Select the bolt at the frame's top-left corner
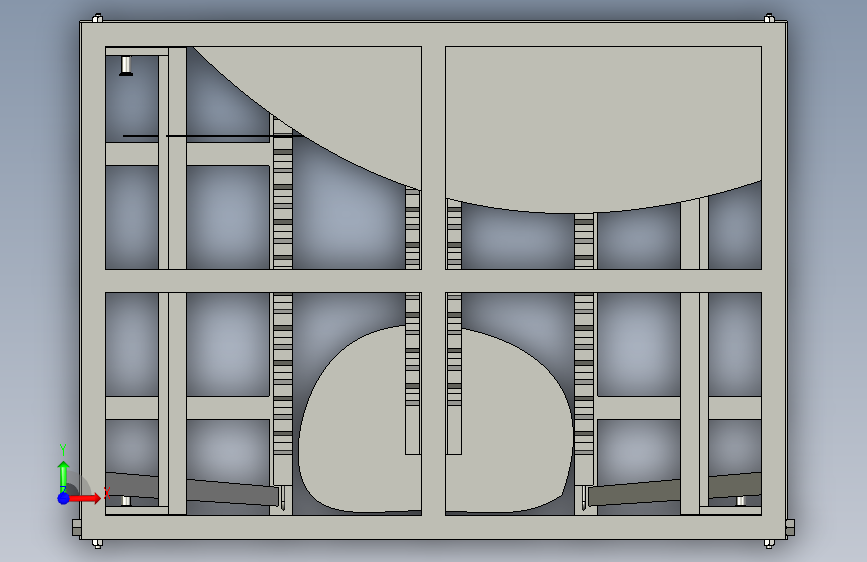 [97, 18]
